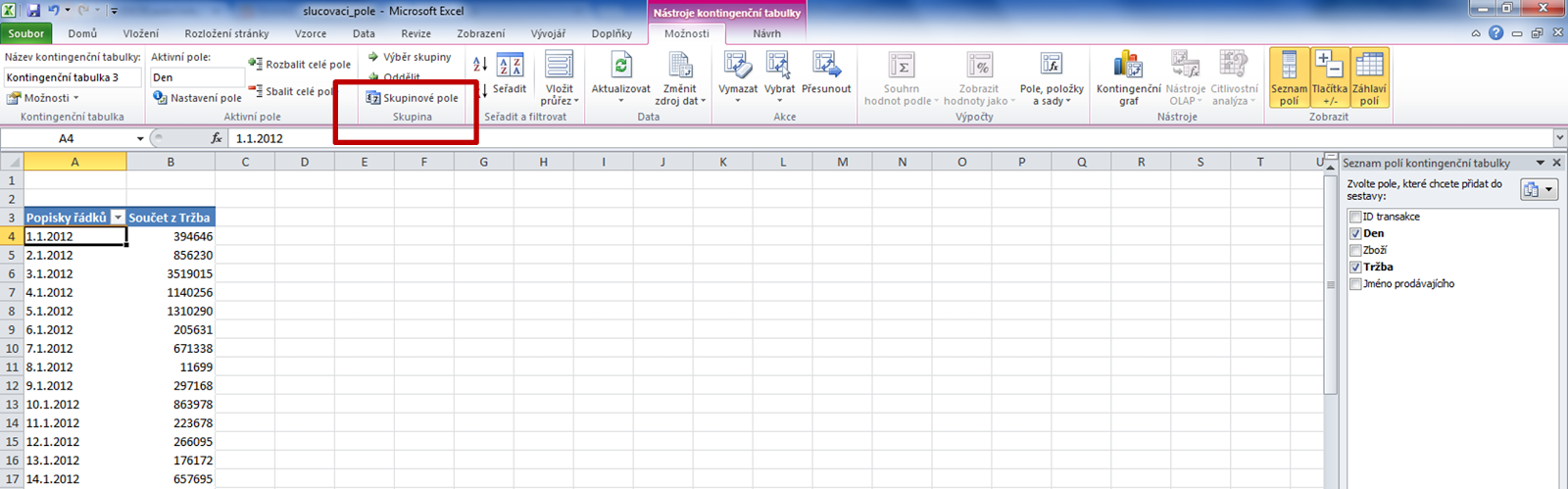Image resolution: width=1568 pixels, height=489 pixels.
Task: Click the Nastavení pole button
Action: pyautogui.click(x=197, y=98)
